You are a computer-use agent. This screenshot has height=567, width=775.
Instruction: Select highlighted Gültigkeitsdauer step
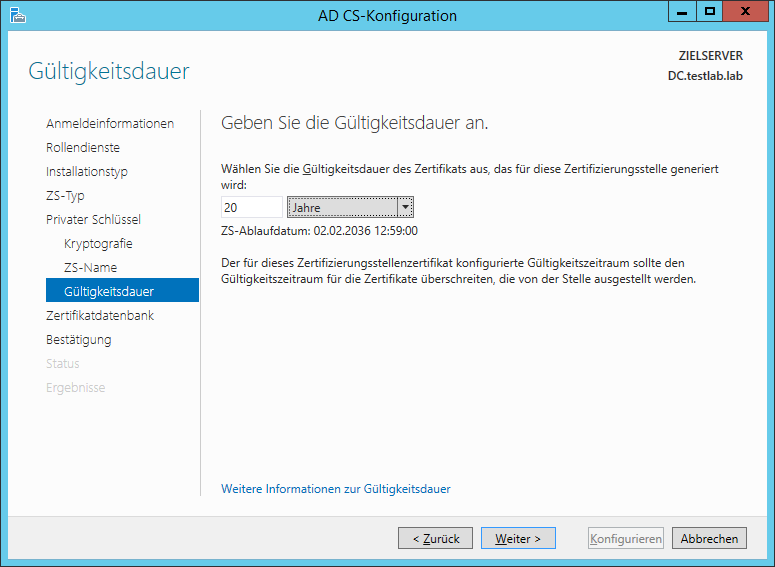tap(123, 290)
